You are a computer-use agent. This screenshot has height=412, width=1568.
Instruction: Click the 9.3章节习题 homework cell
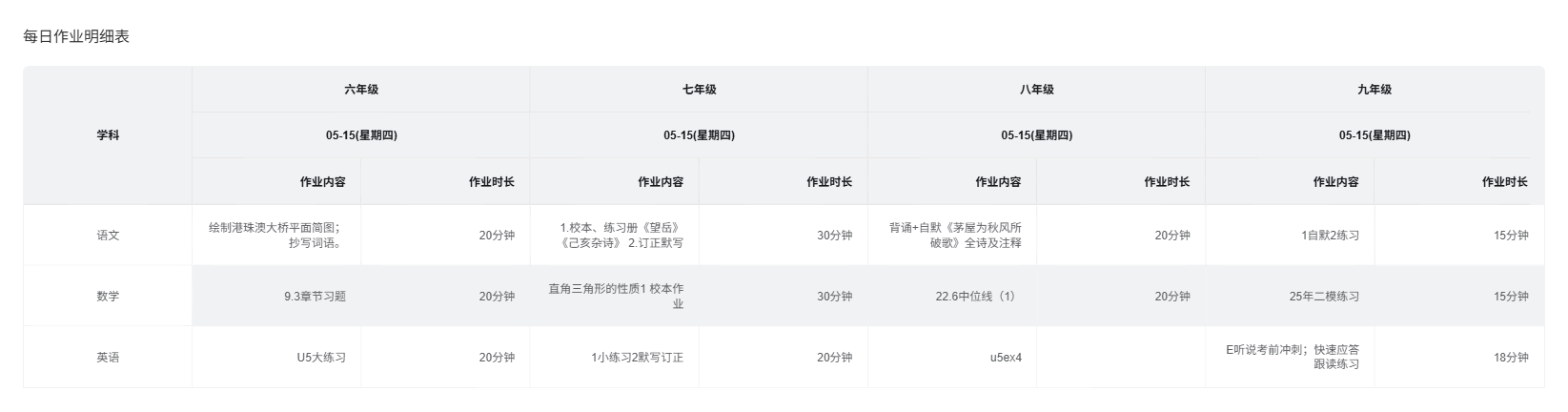tap(276, 296)
